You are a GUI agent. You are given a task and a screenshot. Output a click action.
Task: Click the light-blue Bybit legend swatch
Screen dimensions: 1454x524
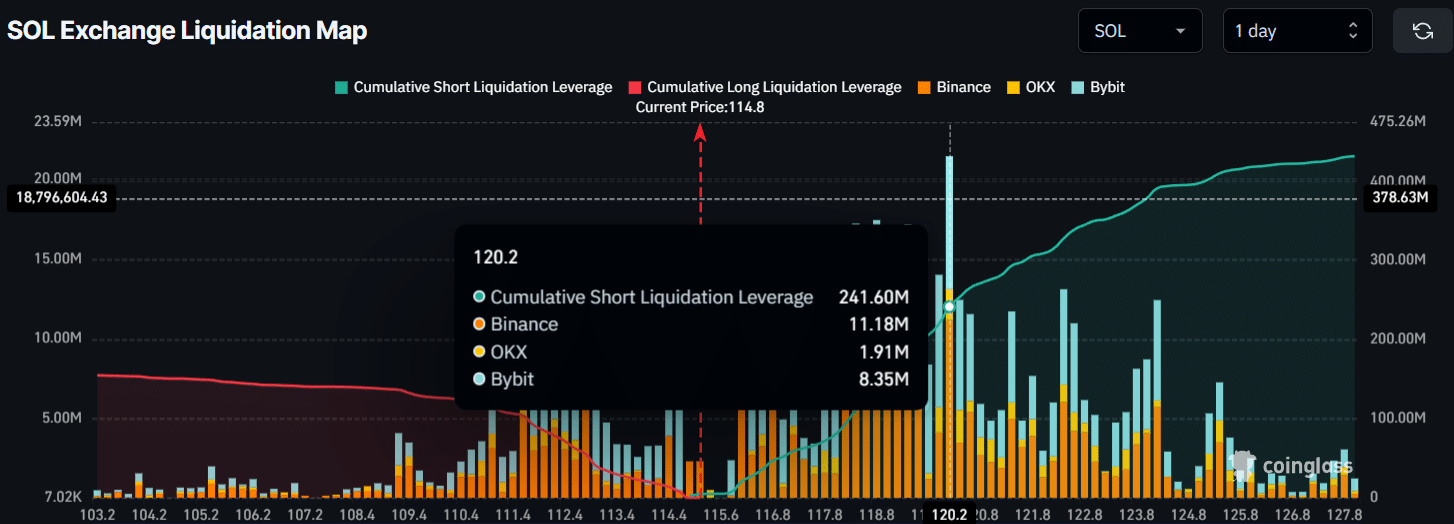click(x=1078, y=87)
